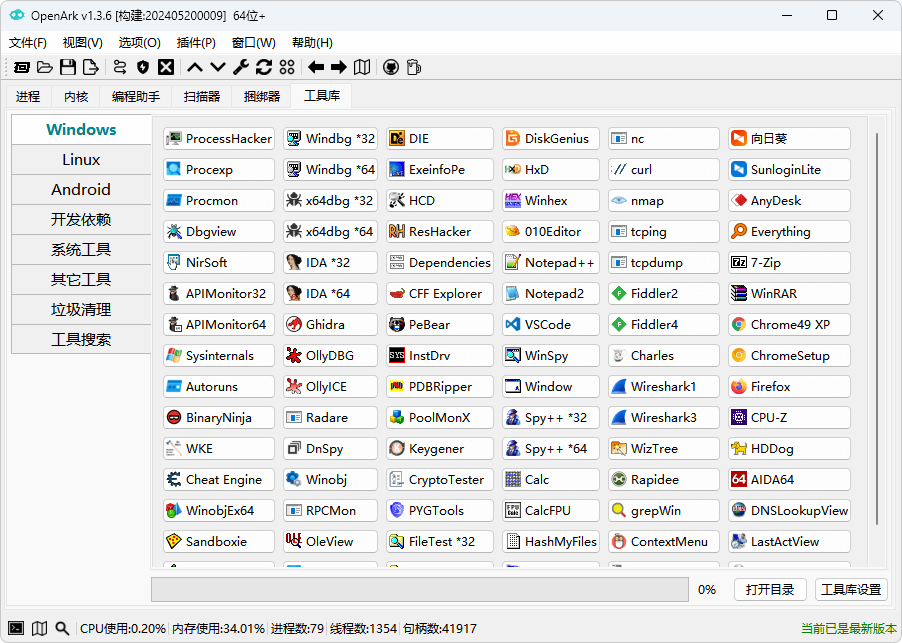Switch to the 进程 tab
Screen dimensions: 902x643
click(28, 97)
